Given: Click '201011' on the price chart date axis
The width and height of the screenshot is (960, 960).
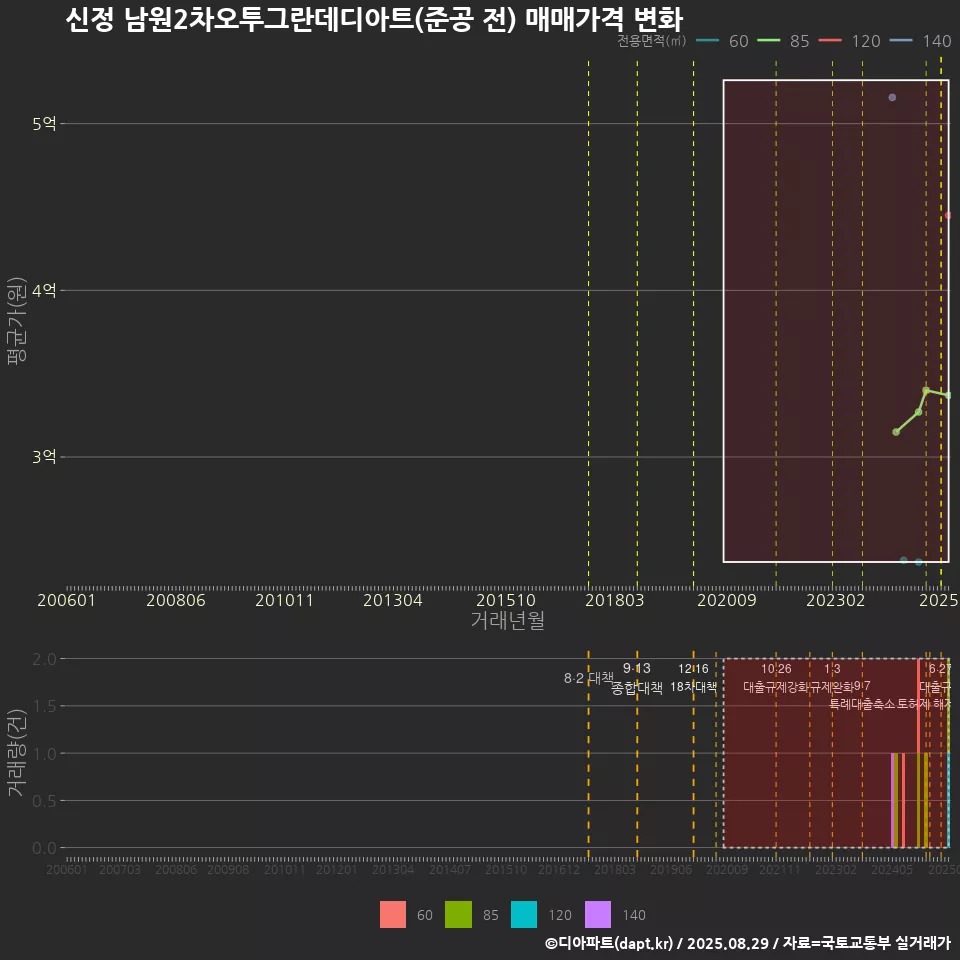Looking at the screenshot, I should click(x=284, y=600).
